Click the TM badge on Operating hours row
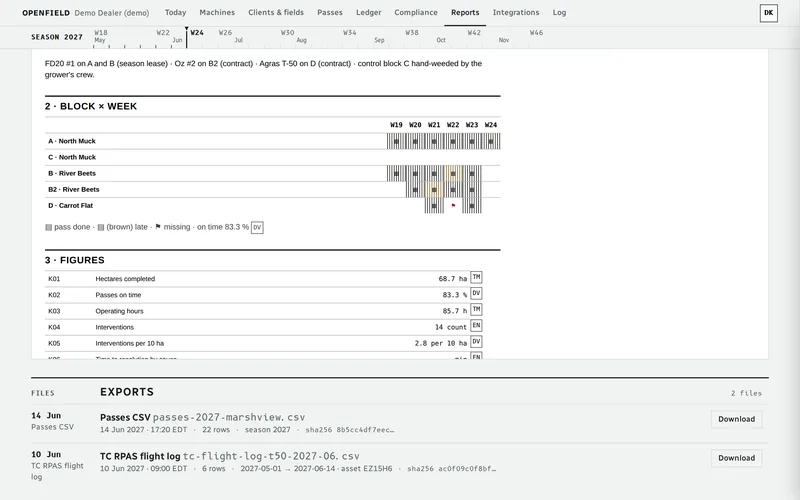800x500 pixels. (x=476, y=310)
